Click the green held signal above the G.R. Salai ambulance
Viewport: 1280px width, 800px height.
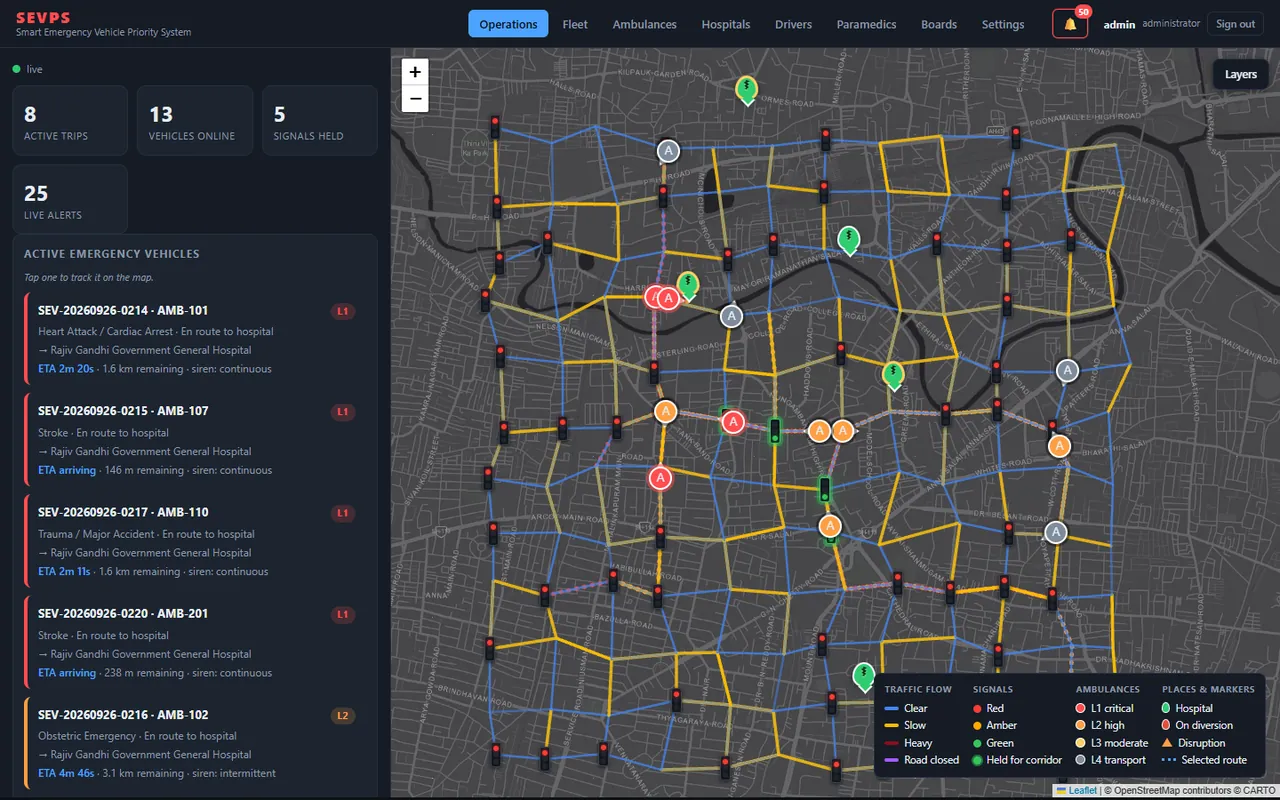[x=825, y=489]
